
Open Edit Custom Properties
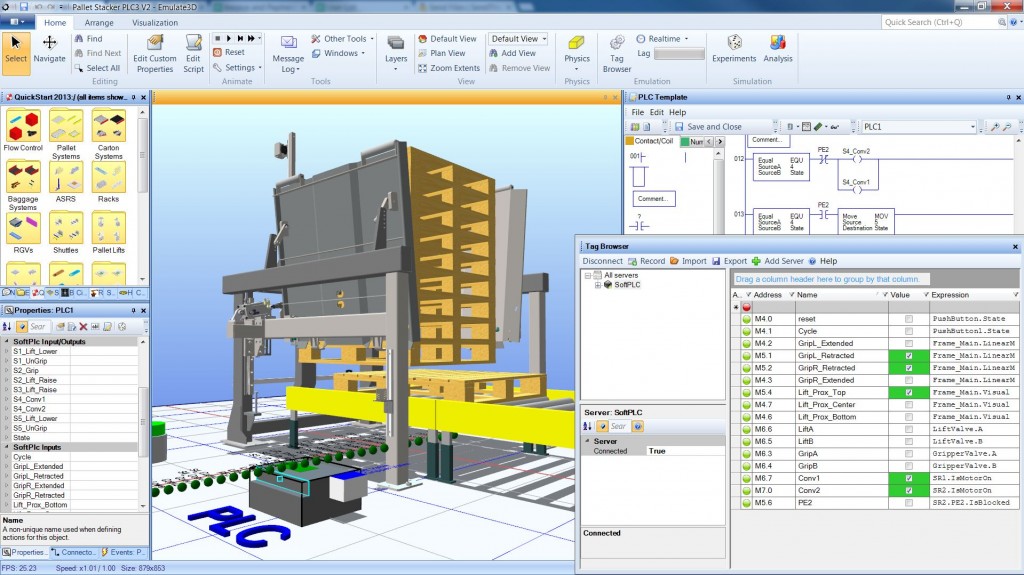(155, 54)
